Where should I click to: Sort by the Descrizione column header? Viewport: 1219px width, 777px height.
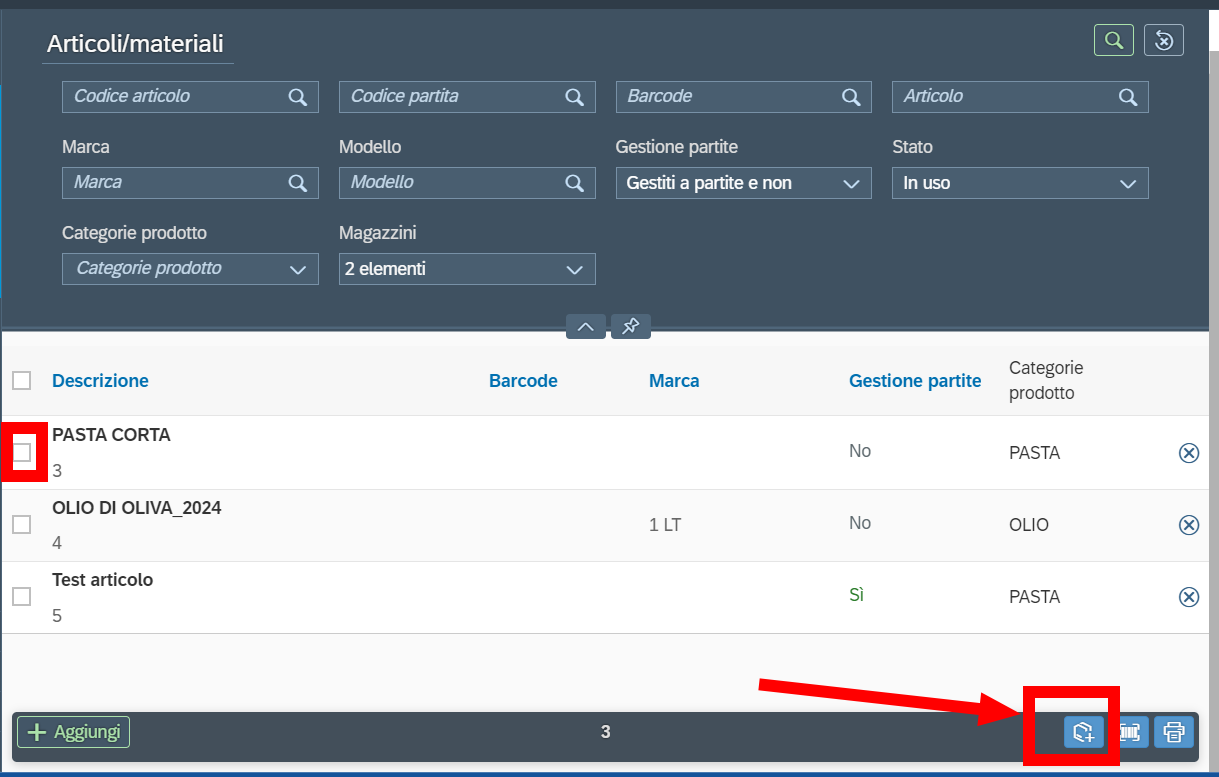pyautogui.click(x=100, y=380)
